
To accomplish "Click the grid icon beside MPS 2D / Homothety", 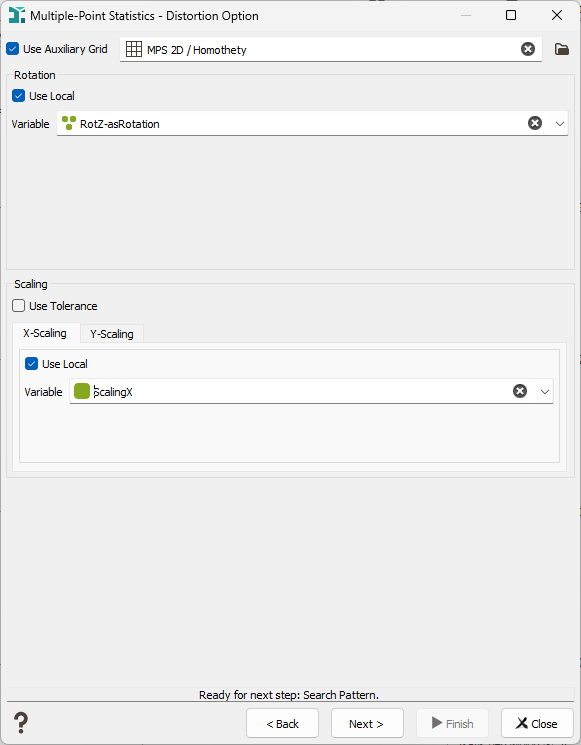I will pyautogui.click(x=133, y=49).
